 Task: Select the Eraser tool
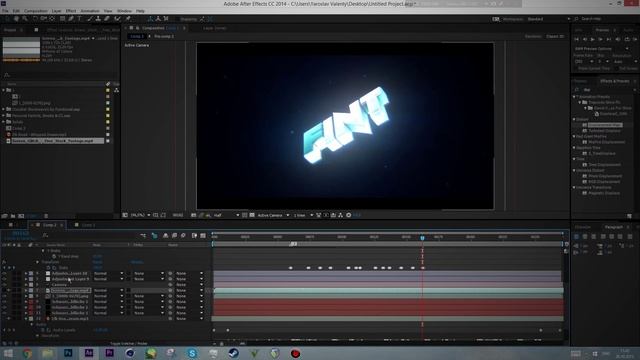pyautogui.click(x=107, y=19)
